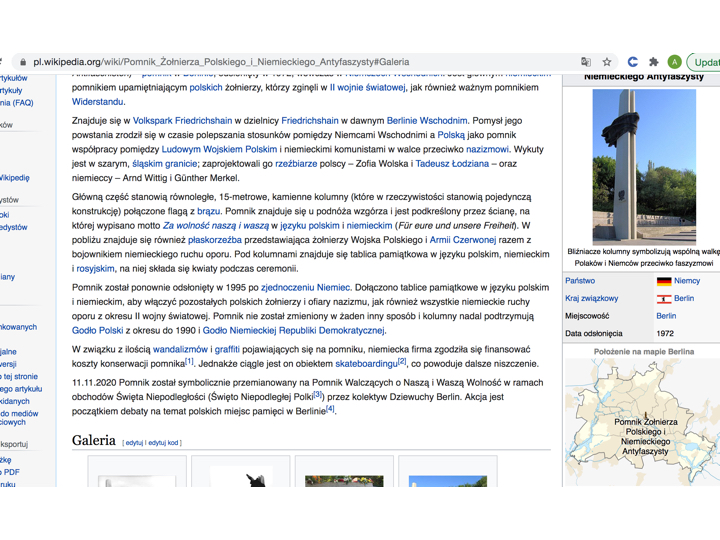This screenshot has width=720, height=540.
Task: Click the site lock icon in address bar
Action: coord(22,62)
